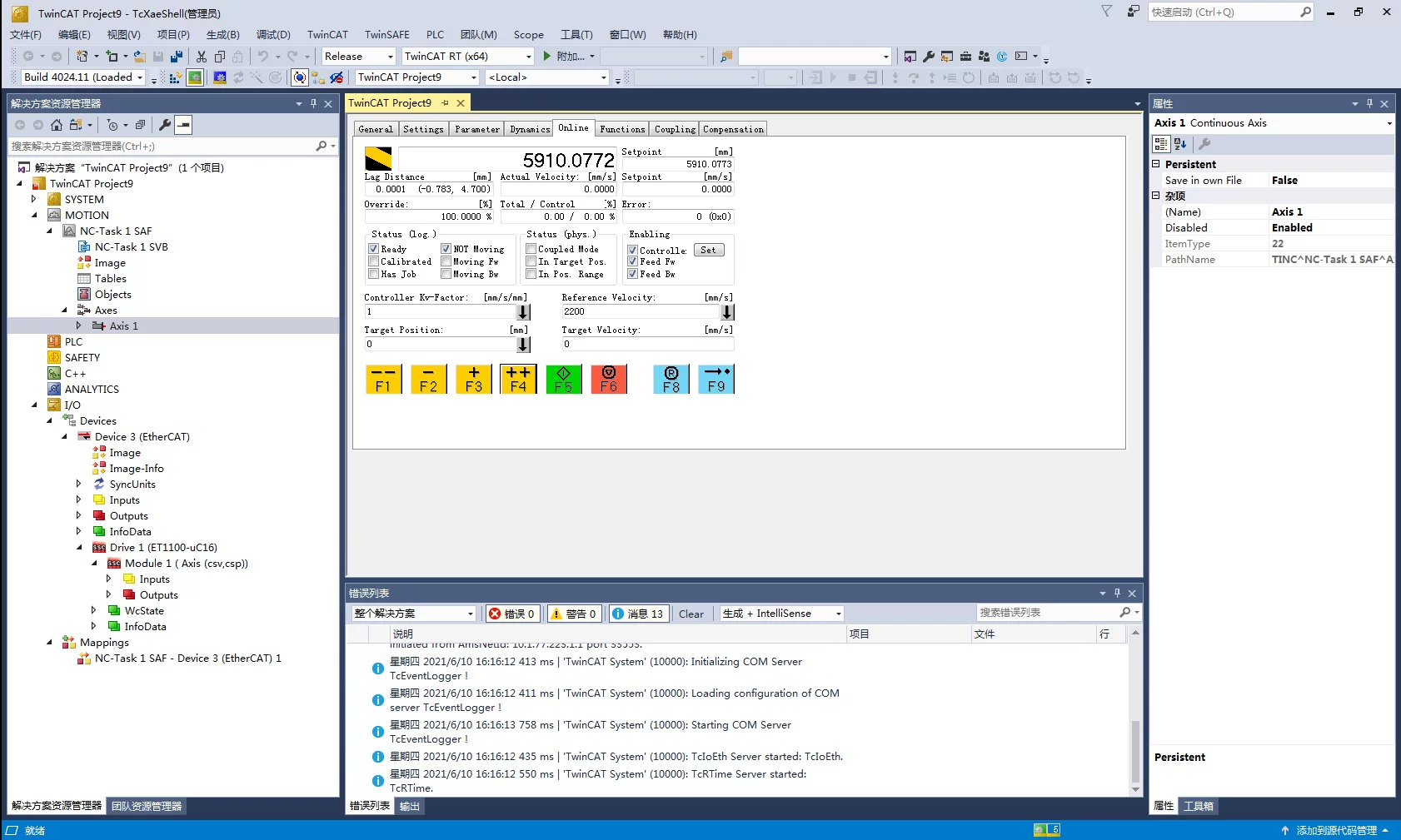Click the Target Velocity input field
This screenshot has width=1401, height=840.
647,344
